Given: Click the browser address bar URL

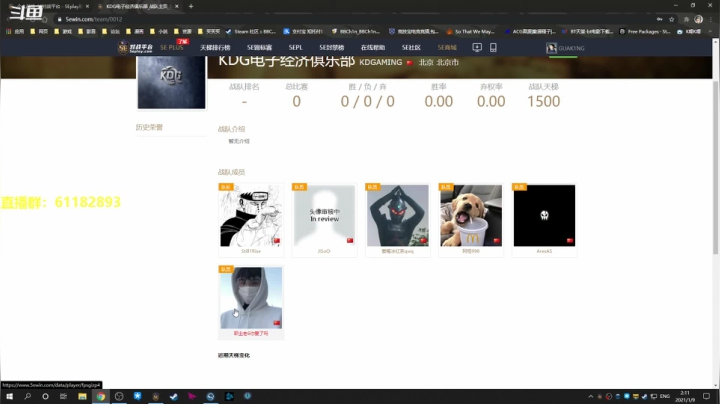Looking at the screenshot, I should click(x=94, y=19).
